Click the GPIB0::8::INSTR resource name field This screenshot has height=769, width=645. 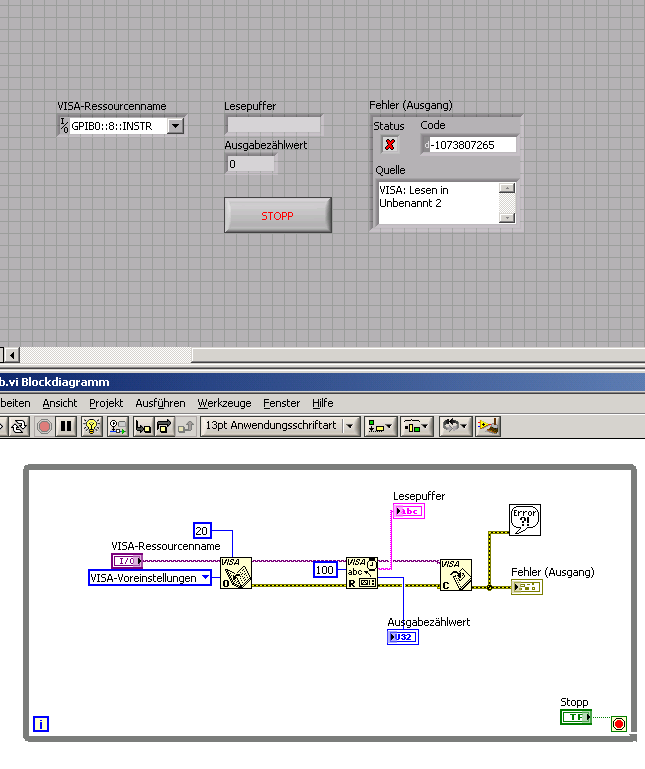[x=118, y=126]
